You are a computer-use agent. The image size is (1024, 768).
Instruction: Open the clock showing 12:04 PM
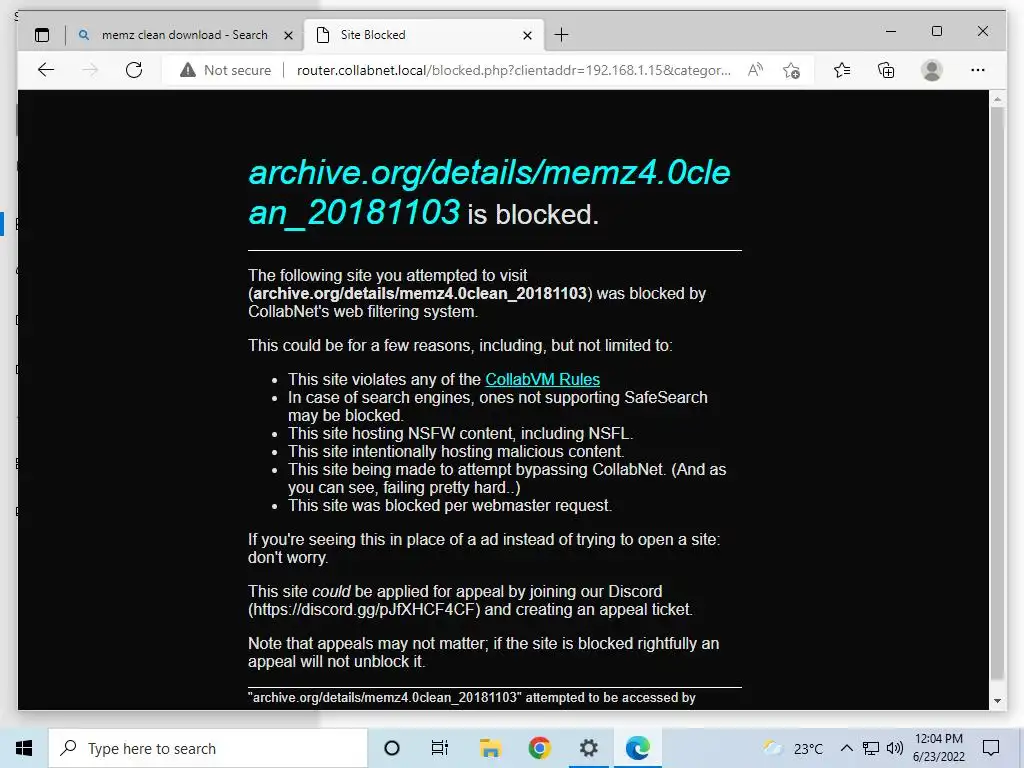click(x=938, y=748)
